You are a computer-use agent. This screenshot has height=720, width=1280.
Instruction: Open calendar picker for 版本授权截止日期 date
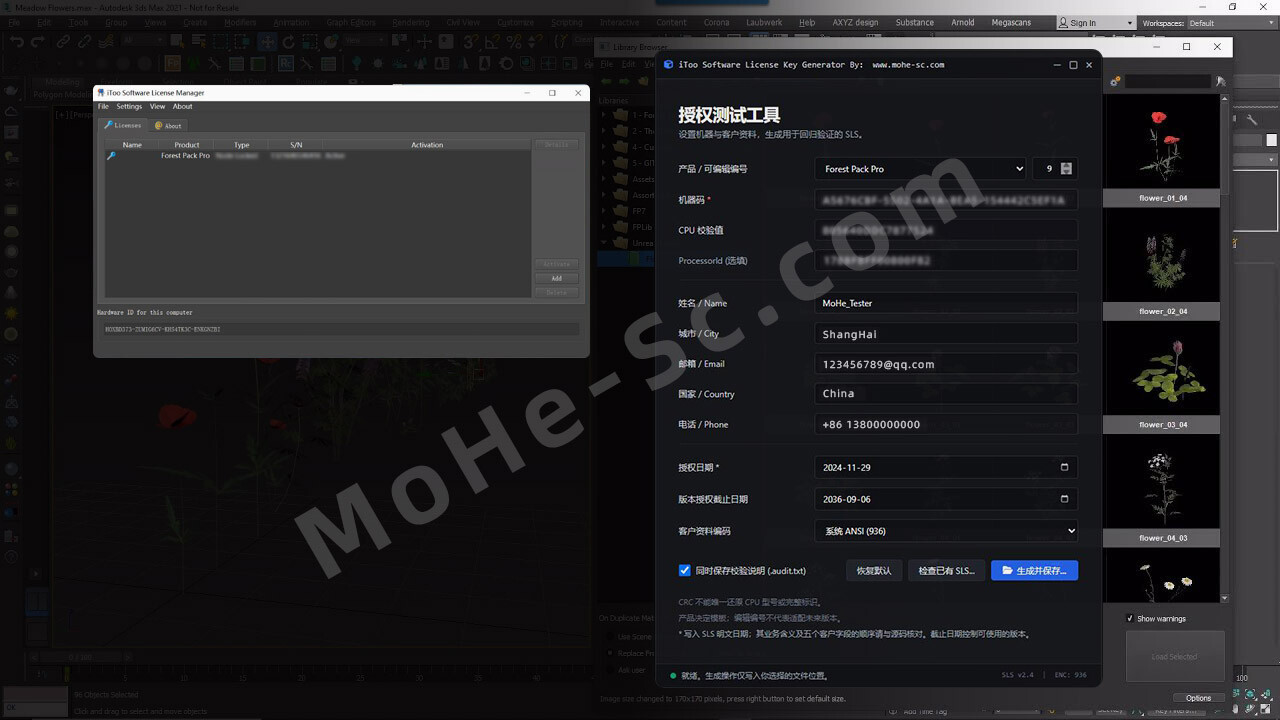(1064, 499)
